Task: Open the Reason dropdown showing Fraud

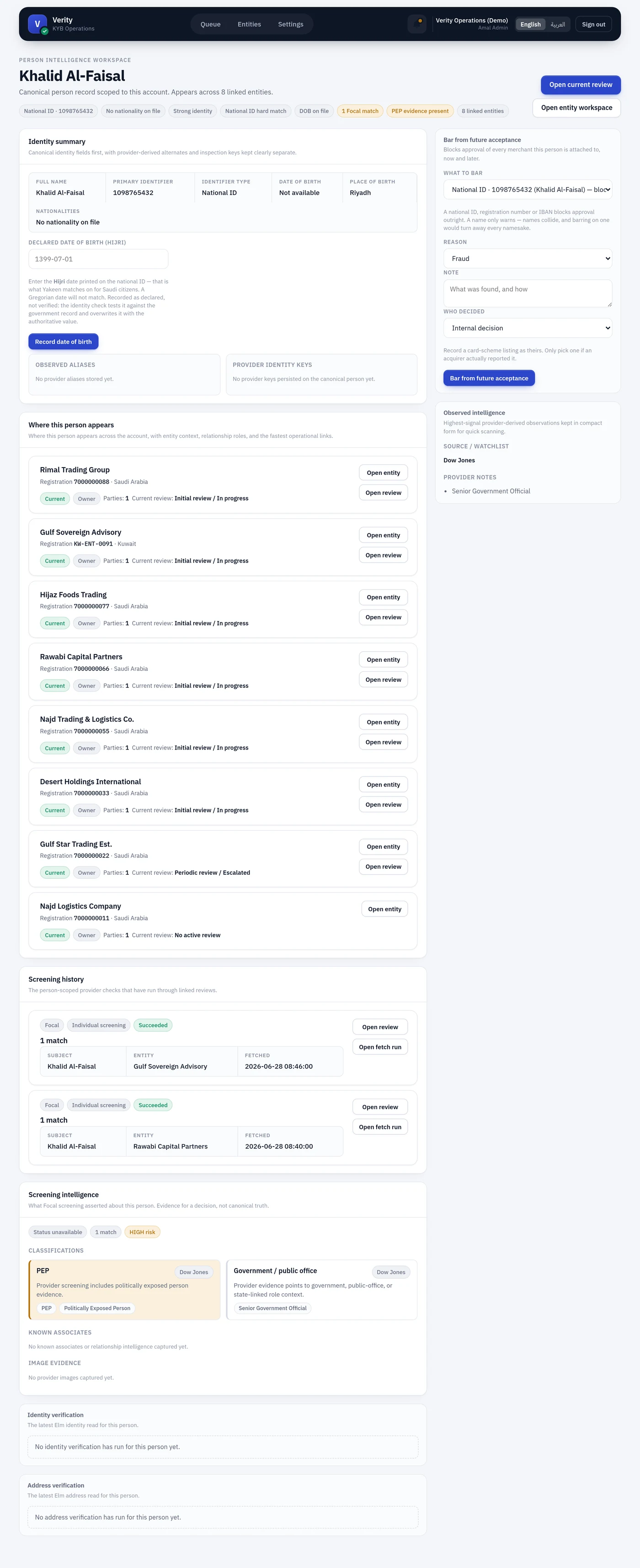Action: [x=528, y=259]
